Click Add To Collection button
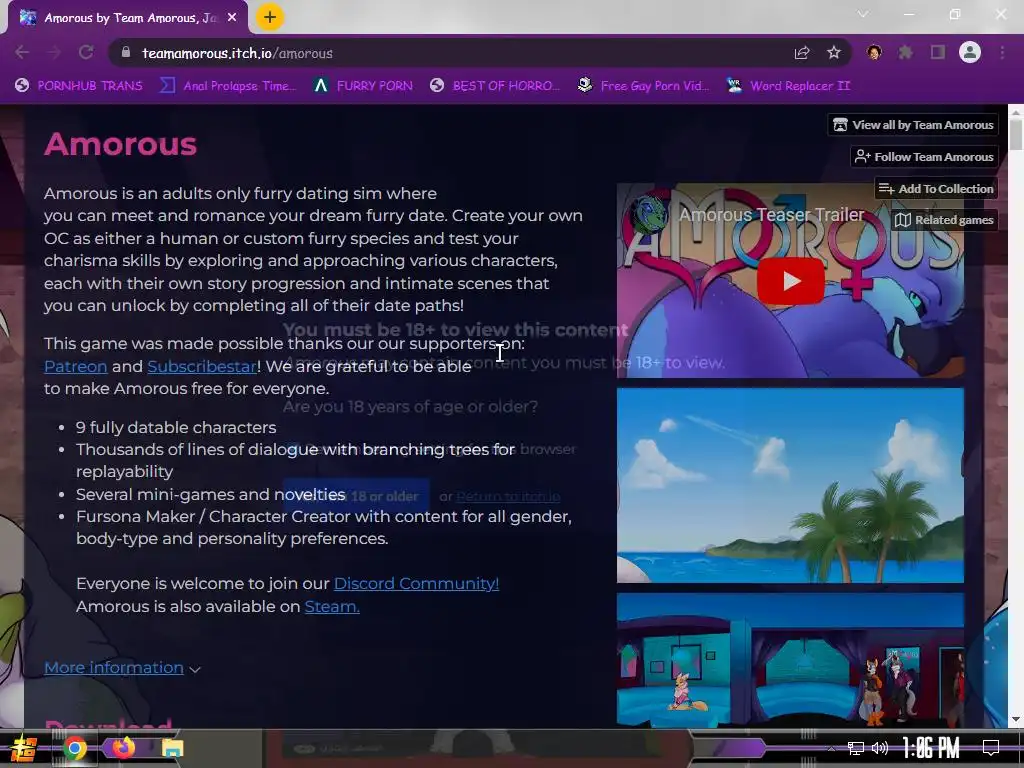Viewport: 1024px width, 768px height. coord(936,189)
